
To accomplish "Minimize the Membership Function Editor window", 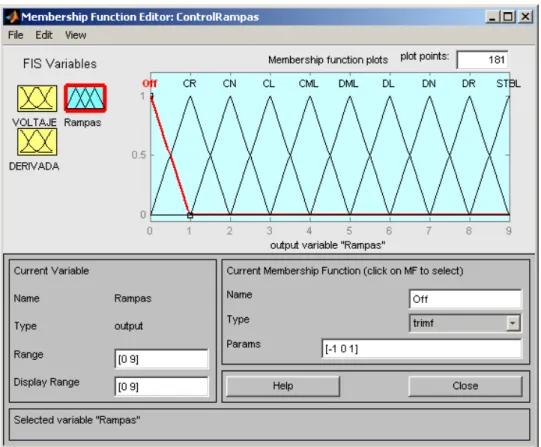I will click(x=492, y=17).
